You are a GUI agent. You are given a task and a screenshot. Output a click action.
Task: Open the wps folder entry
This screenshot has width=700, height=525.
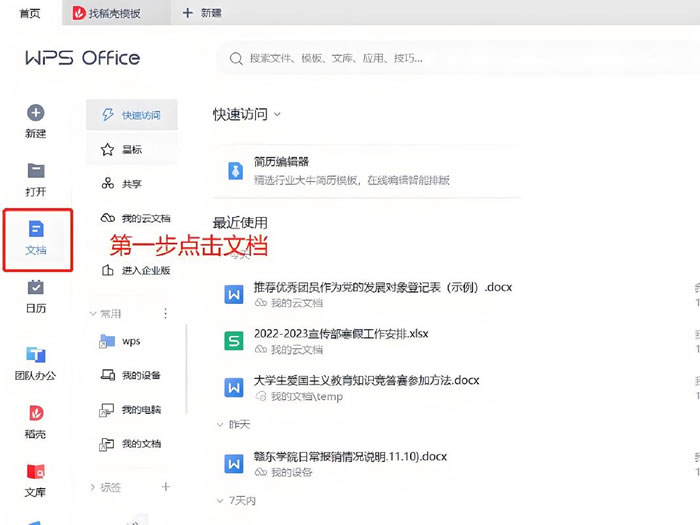click(132, 342)
